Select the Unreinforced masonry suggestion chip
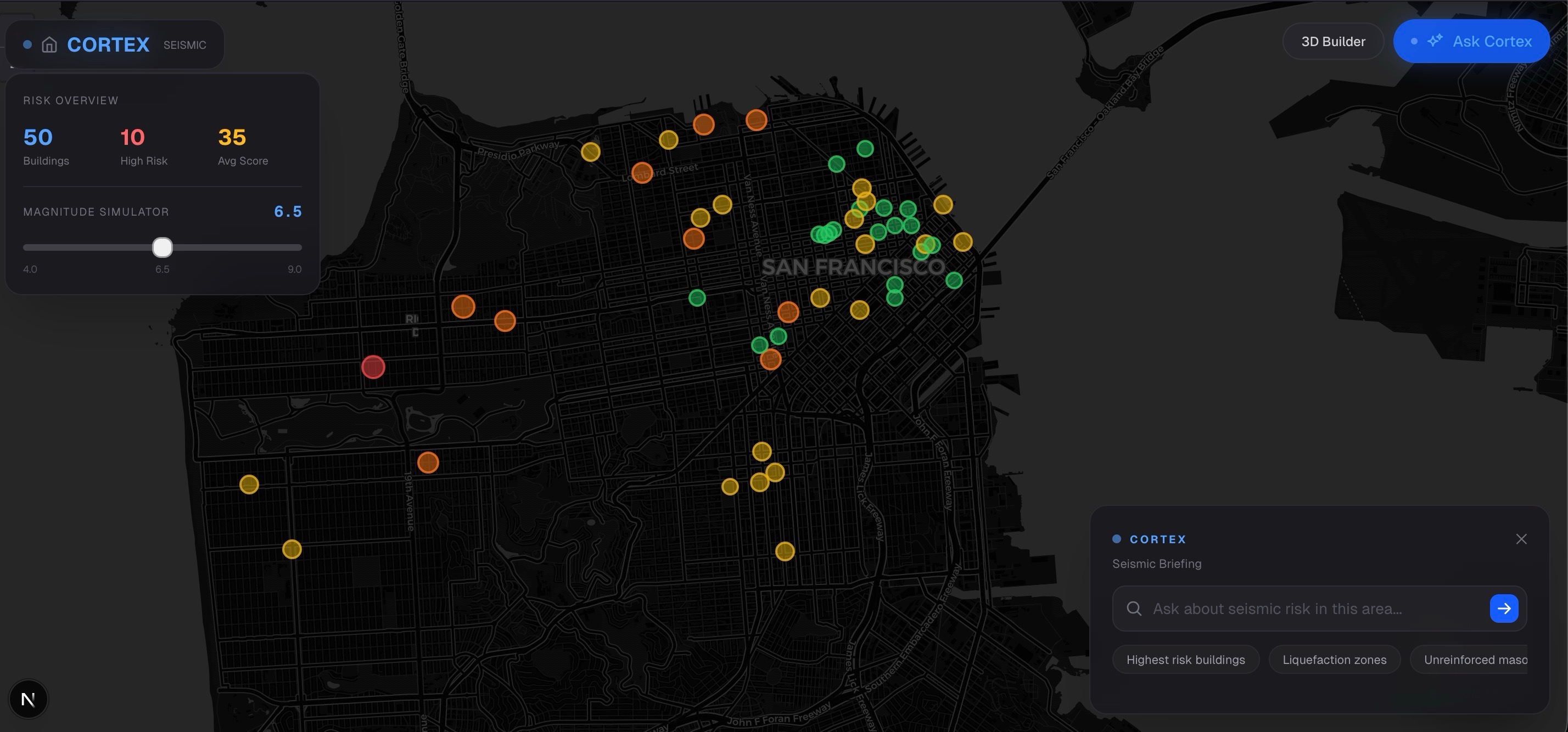 [x=1473, y=660]
